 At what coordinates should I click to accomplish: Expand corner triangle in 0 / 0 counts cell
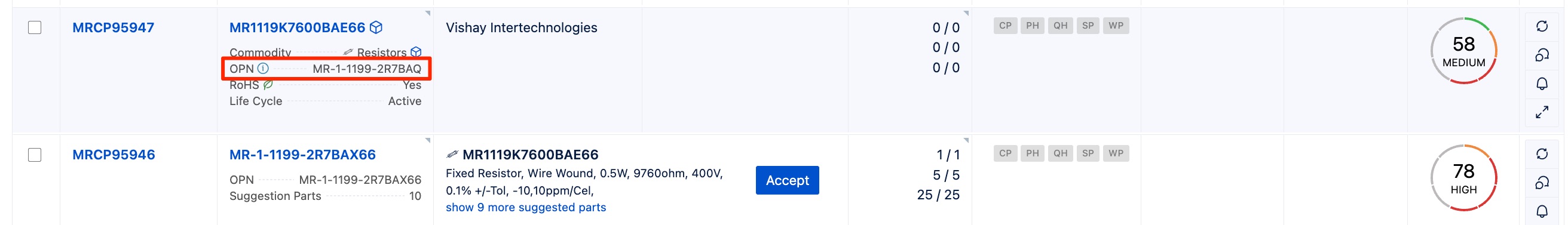[966, 13]
